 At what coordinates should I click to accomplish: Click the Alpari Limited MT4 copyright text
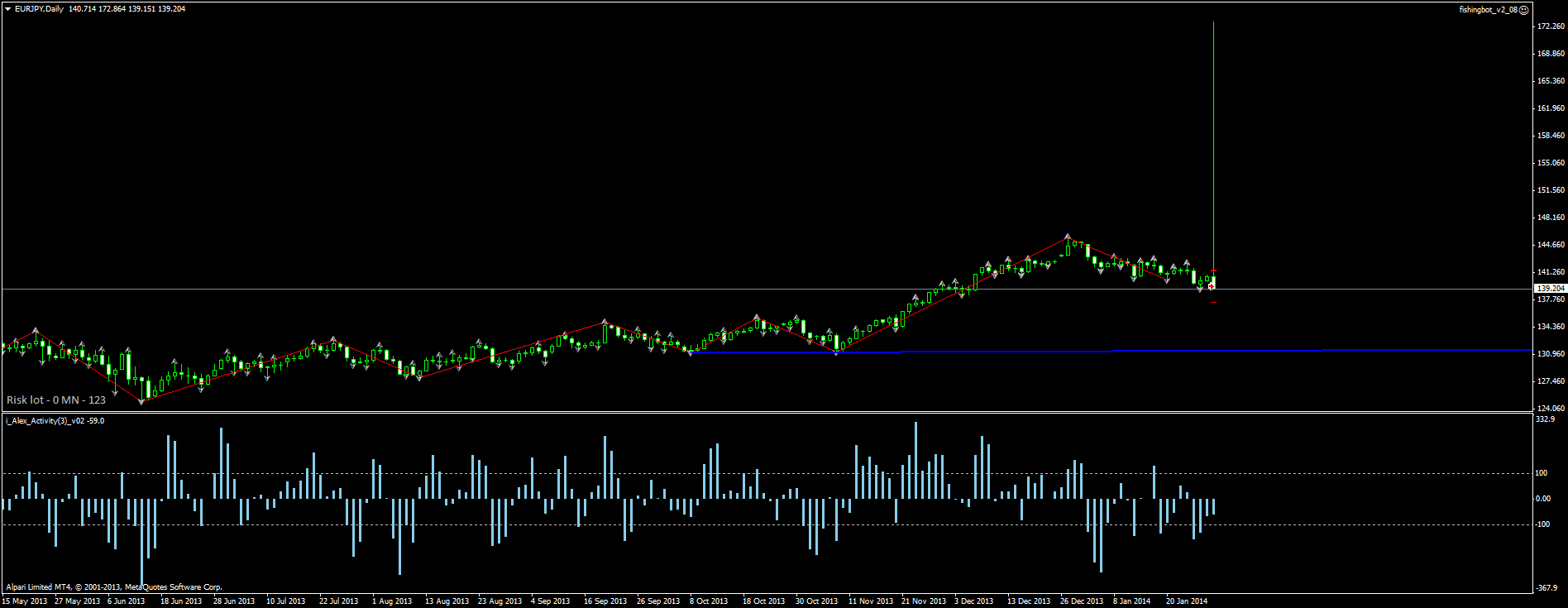pyautogui.click(x=114, y=587)
